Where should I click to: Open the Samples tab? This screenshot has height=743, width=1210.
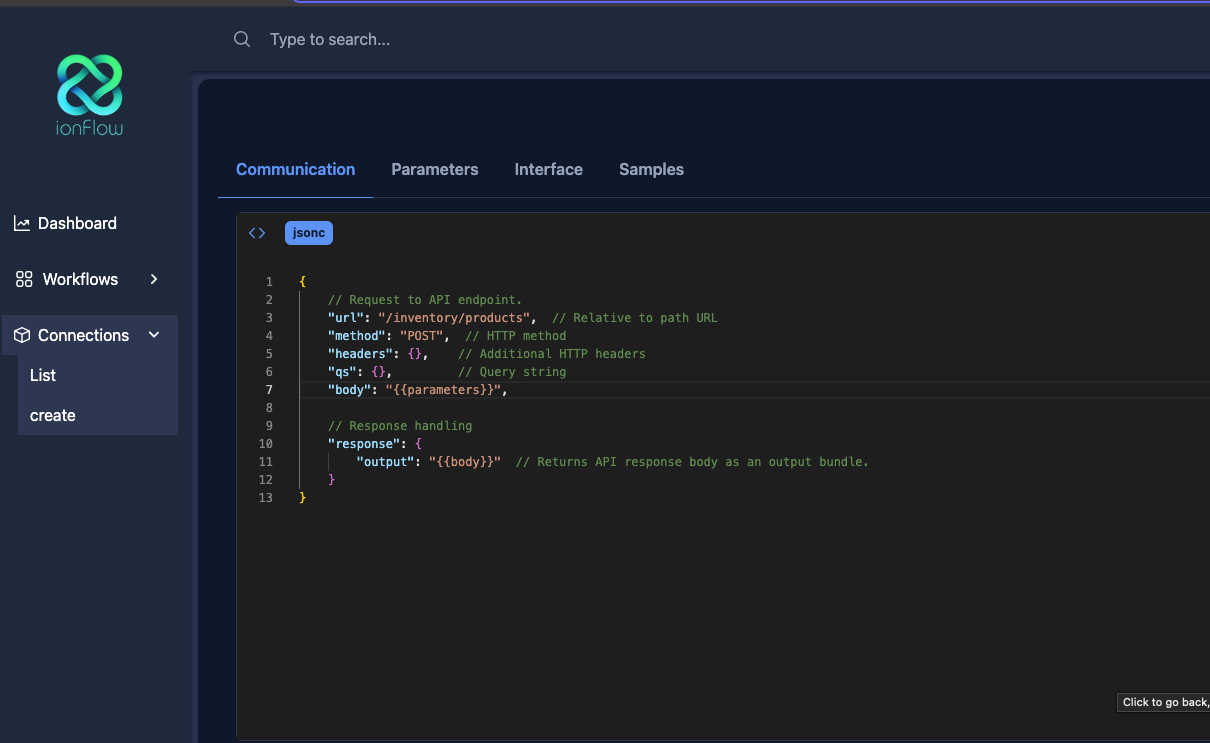(x=651, y=169)
